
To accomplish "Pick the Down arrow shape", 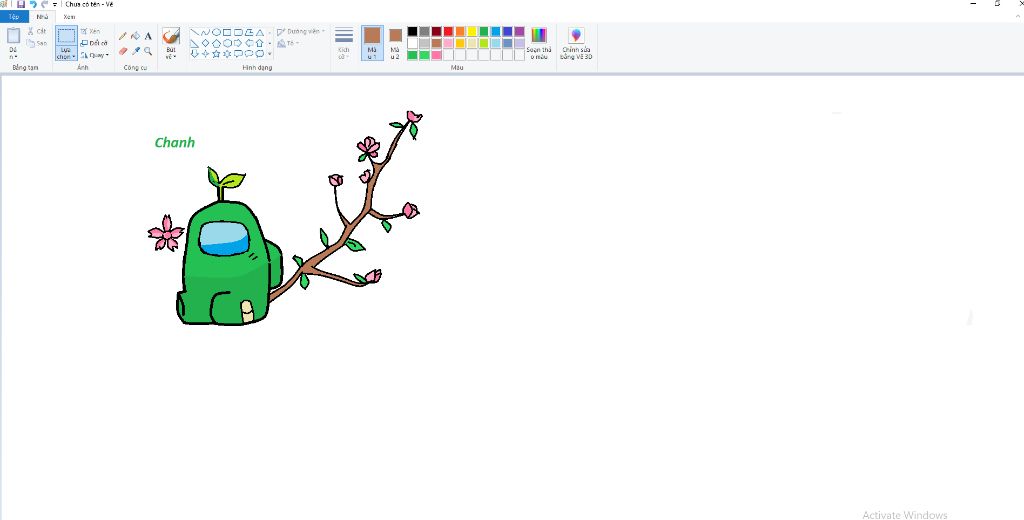I will (x=195, y=54).
